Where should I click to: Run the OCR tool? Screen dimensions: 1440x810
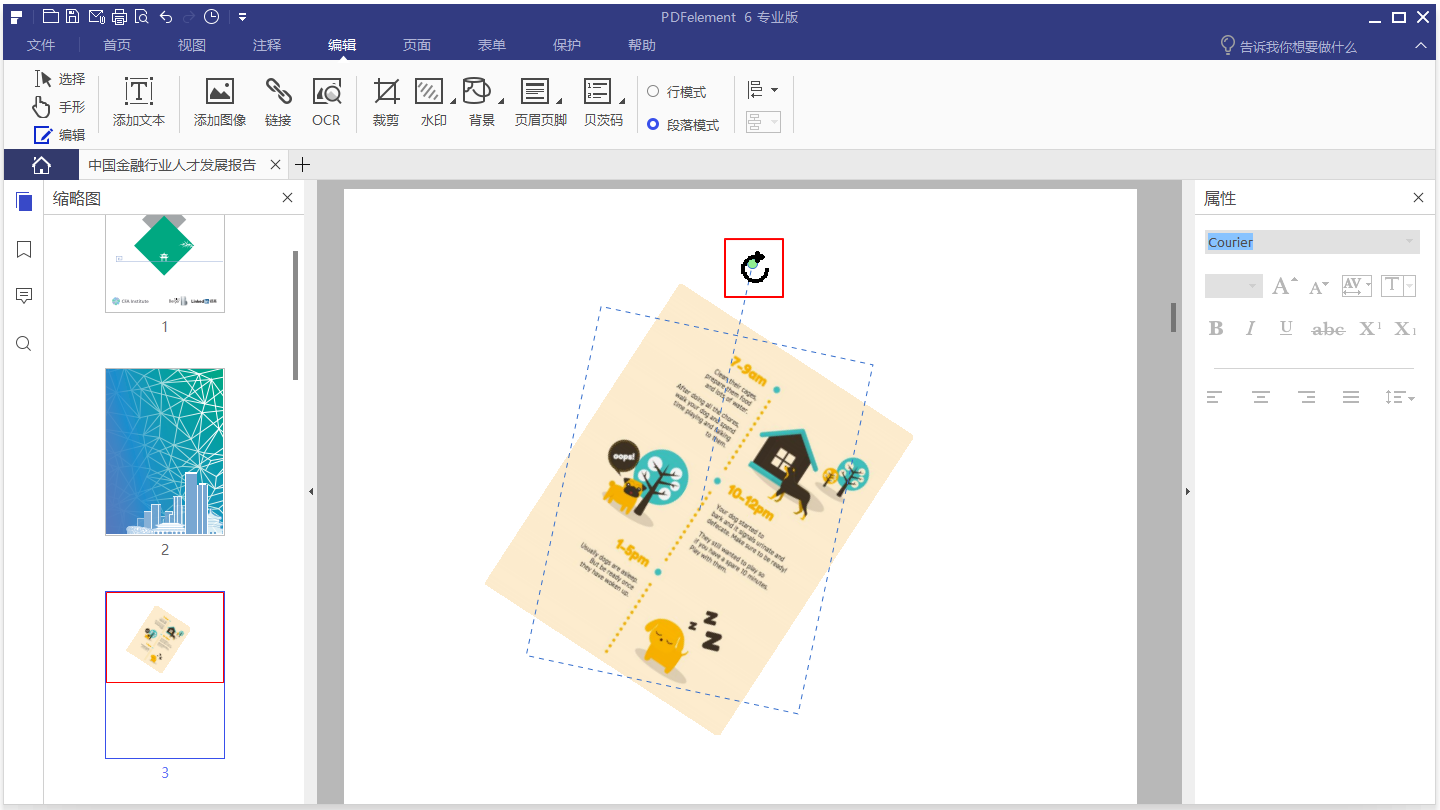(326, 103)
